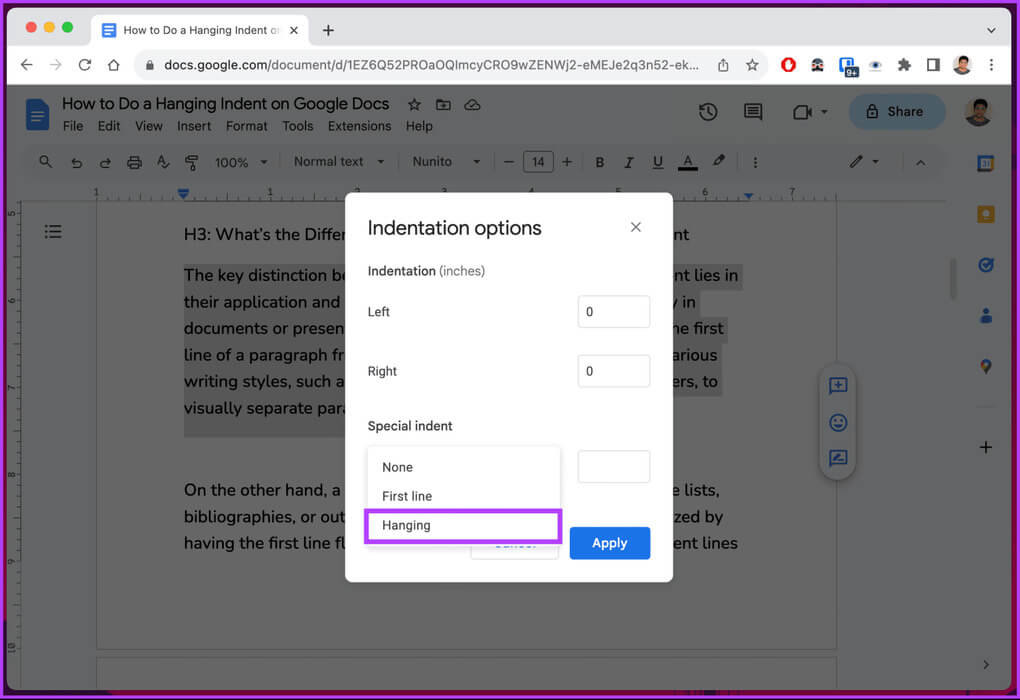
Task: Click the Right indentation input field
Action: 613,371
